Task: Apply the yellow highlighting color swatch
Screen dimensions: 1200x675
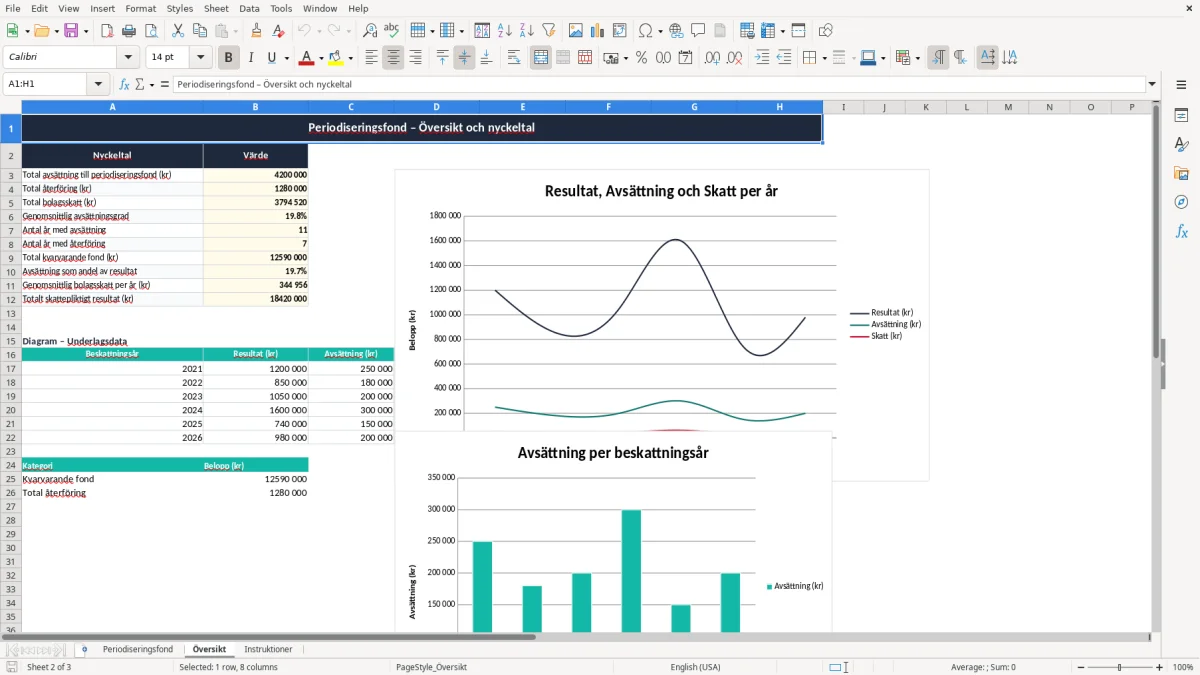Action: coord(336,58)
